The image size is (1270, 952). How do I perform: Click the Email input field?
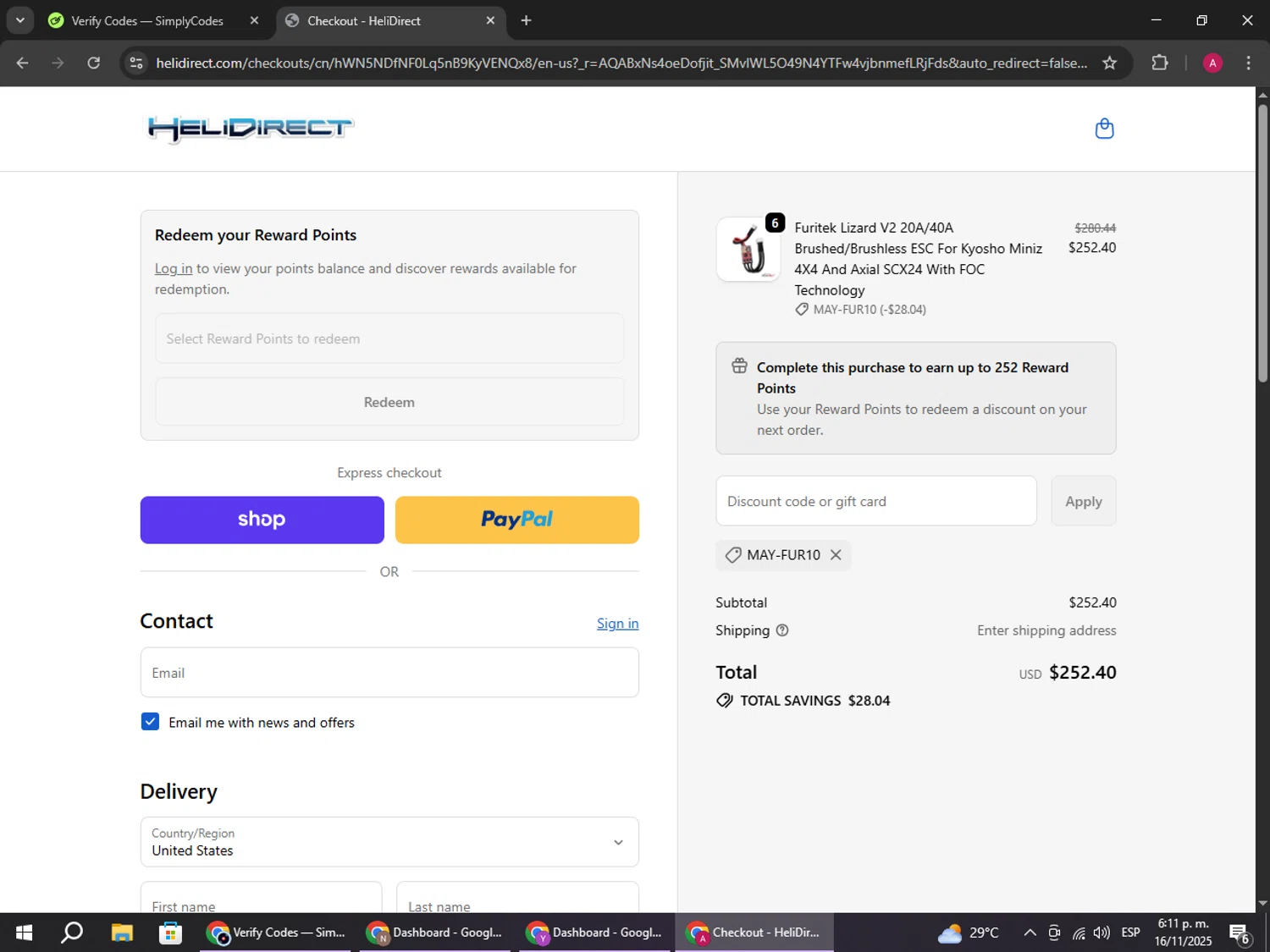(389, 673)
